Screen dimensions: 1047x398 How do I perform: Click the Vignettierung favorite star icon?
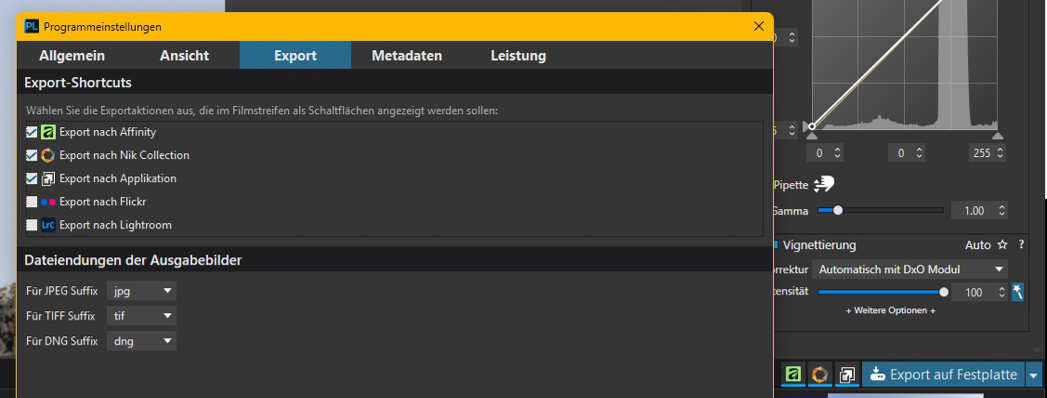click(1002, 245)
